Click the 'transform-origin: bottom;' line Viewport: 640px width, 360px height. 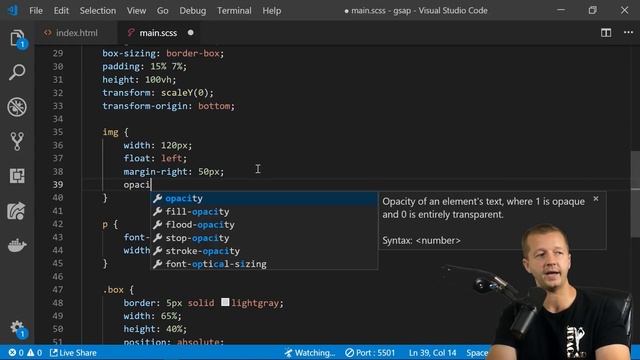tap(169, 106)
